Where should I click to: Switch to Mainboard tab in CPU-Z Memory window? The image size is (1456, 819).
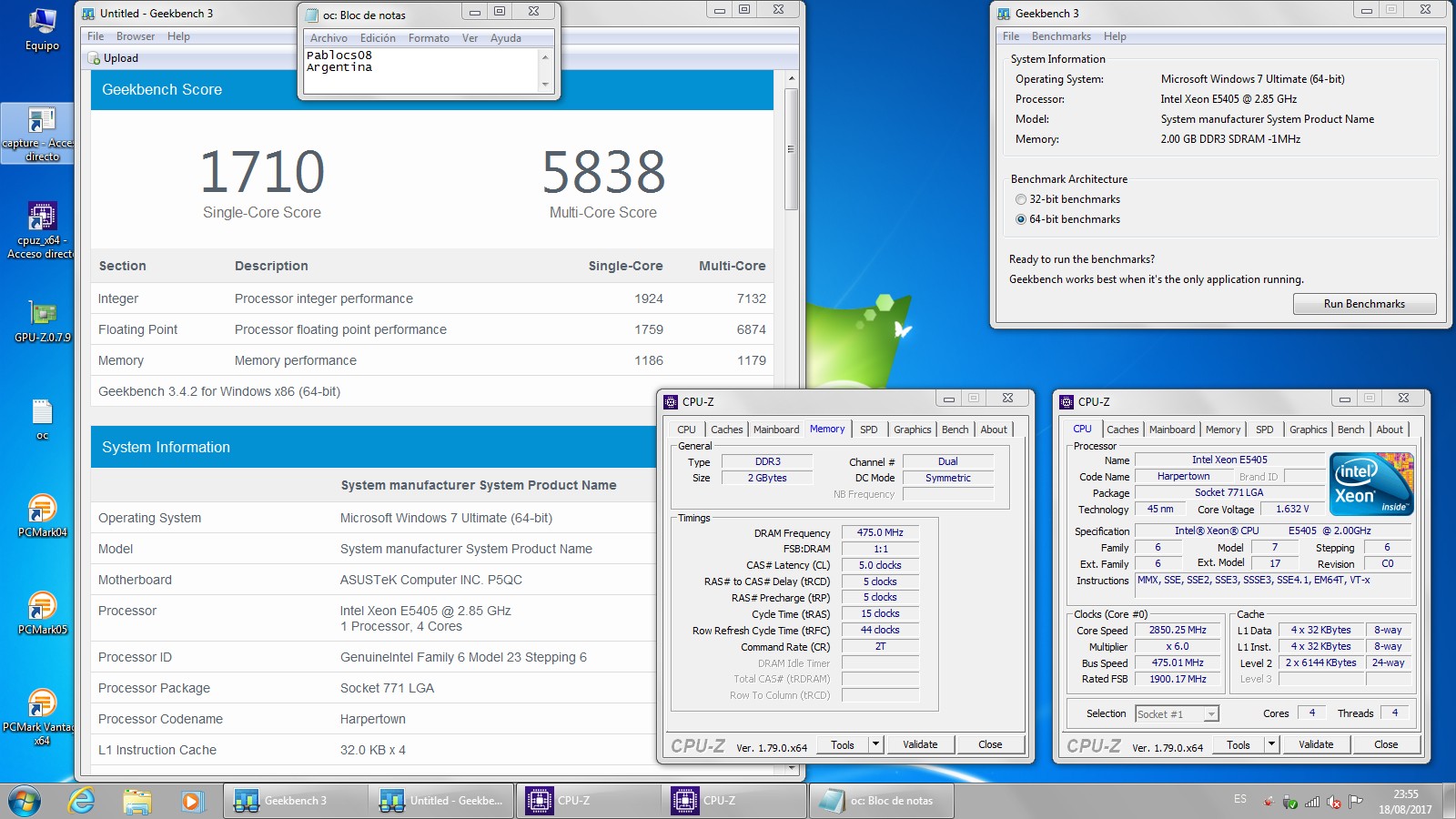(776, 430)
